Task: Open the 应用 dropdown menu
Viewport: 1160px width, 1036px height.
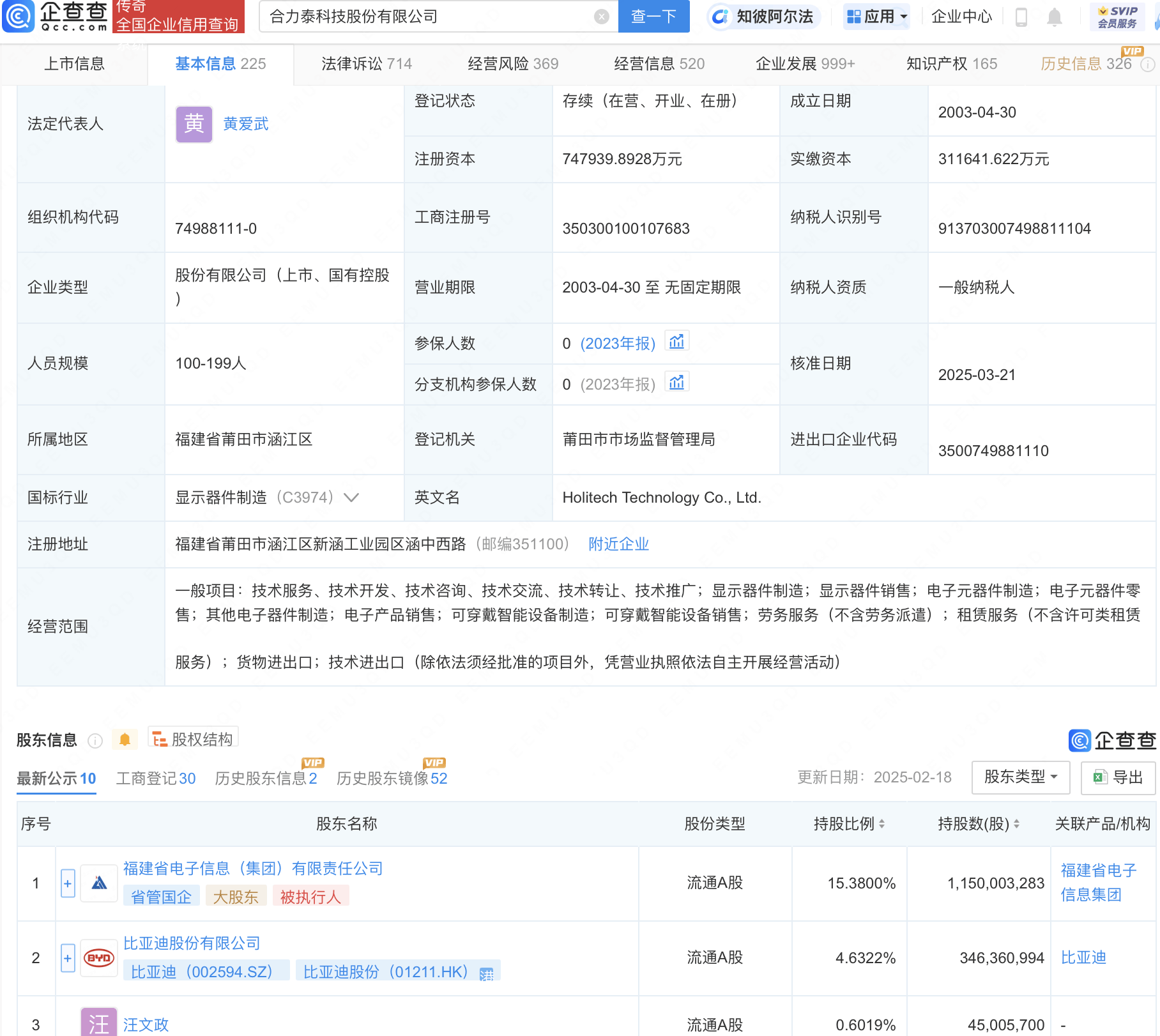Action: 876,17
